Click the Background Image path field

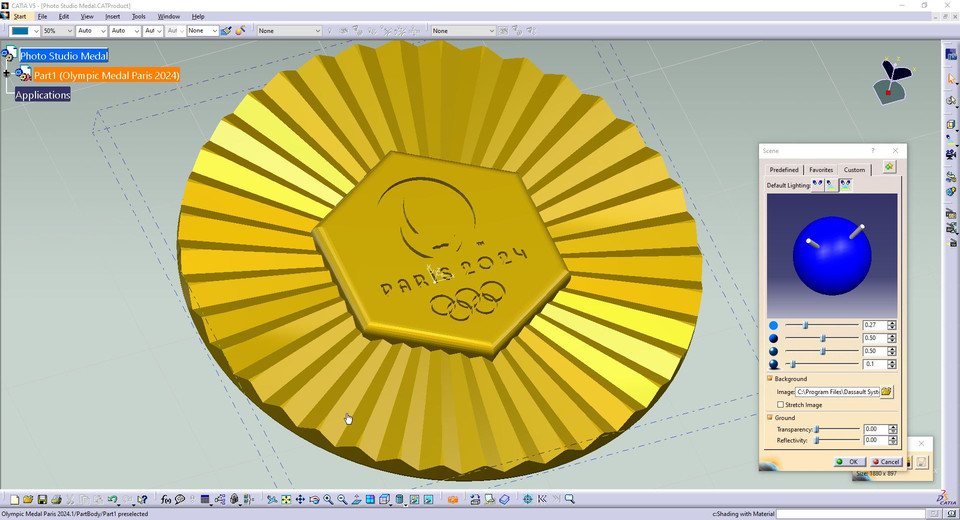pos(838,391)
